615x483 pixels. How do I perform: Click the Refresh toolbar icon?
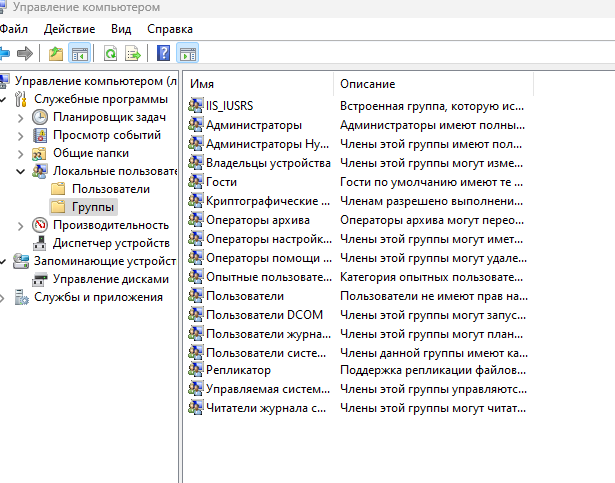point(110,53)
